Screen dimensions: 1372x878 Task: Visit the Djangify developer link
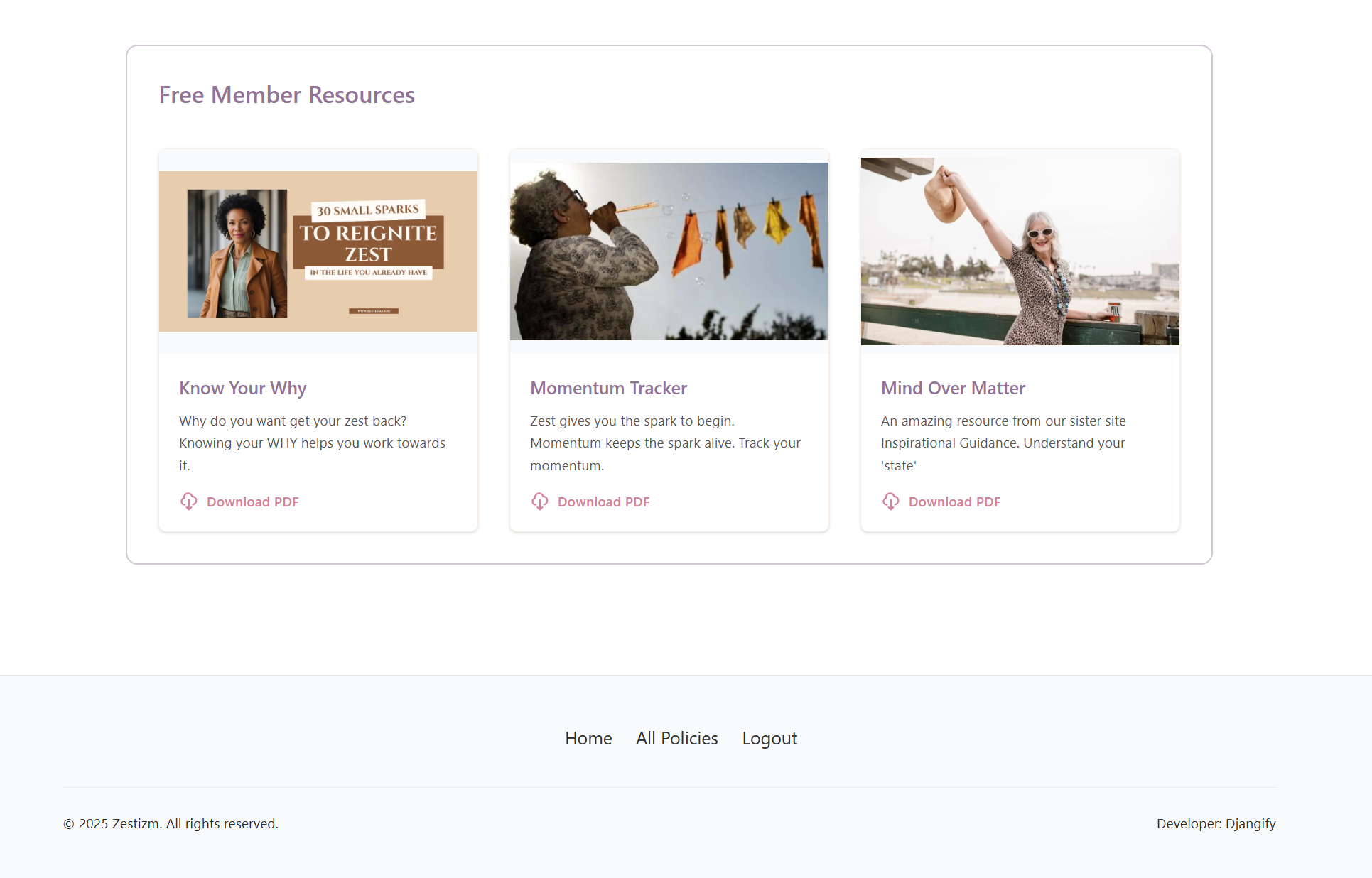(x=1251, y=823)
